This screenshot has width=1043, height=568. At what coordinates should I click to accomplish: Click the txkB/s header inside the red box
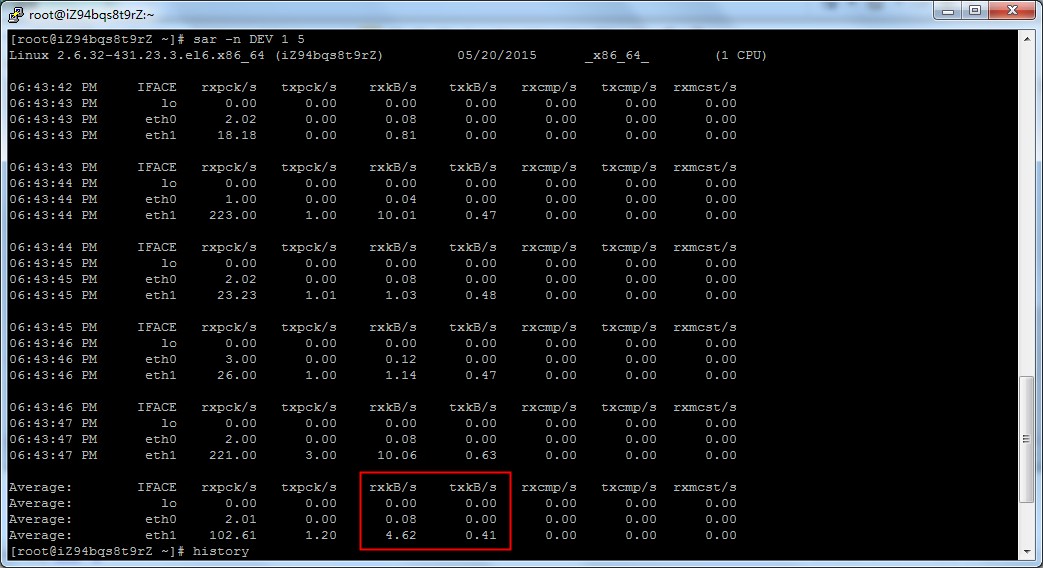472,487
